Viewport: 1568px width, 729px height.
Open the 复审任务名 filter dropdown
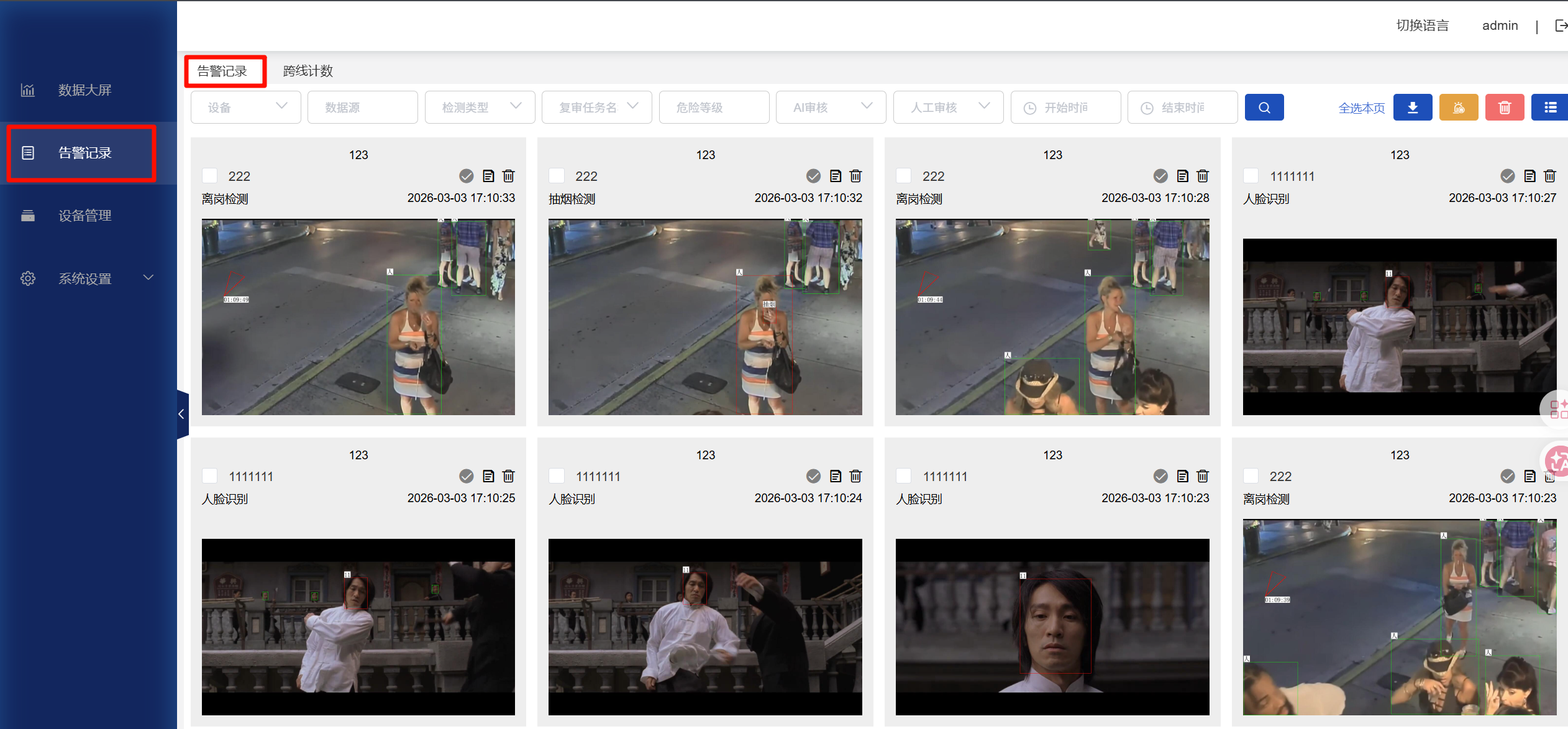click(x=597, y=108)
